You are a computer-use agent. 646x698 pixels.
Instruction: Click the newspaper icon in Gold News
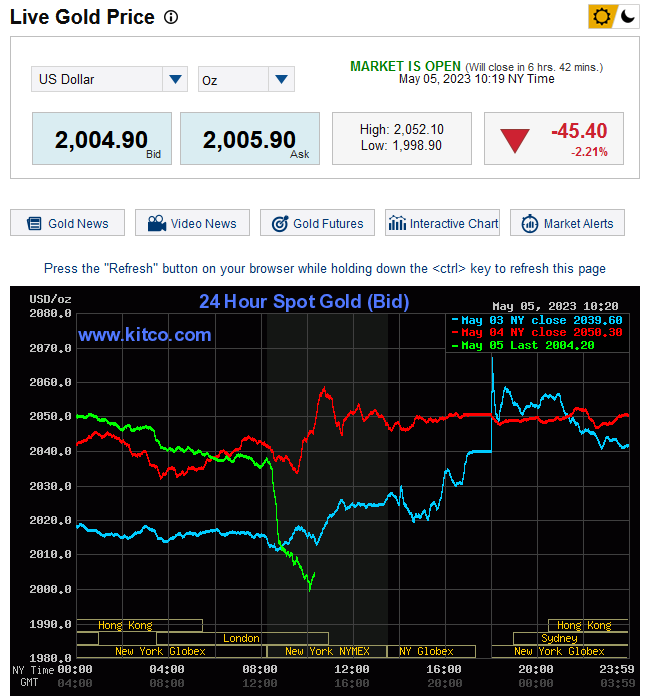click(x=34, y=223)
